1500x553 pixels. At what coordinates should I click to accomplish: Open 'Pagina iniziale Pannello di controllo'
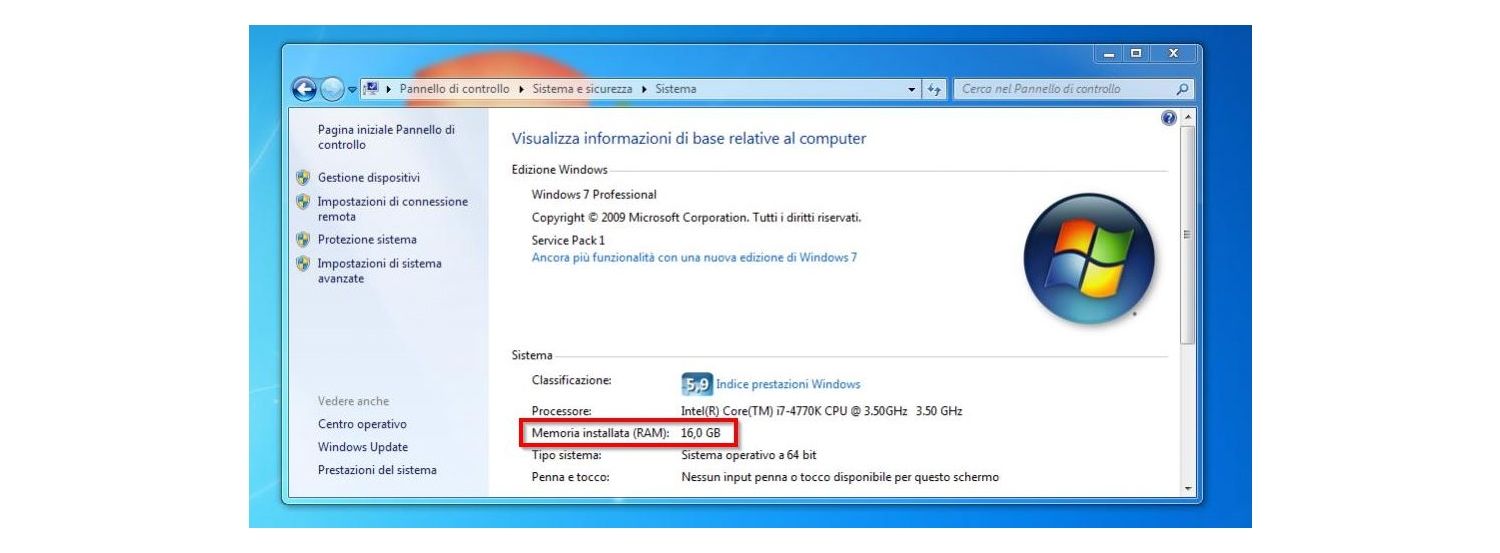coord(386,137)
